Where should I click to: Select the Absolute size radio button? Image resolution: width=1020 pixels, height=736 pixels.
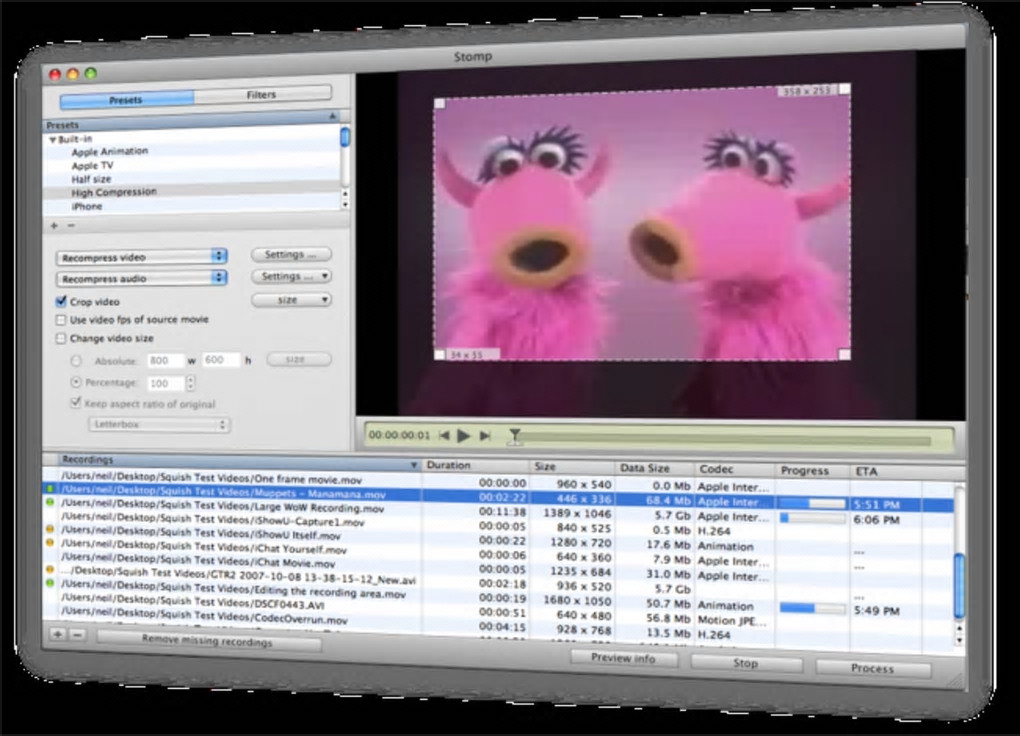point(76,361)
